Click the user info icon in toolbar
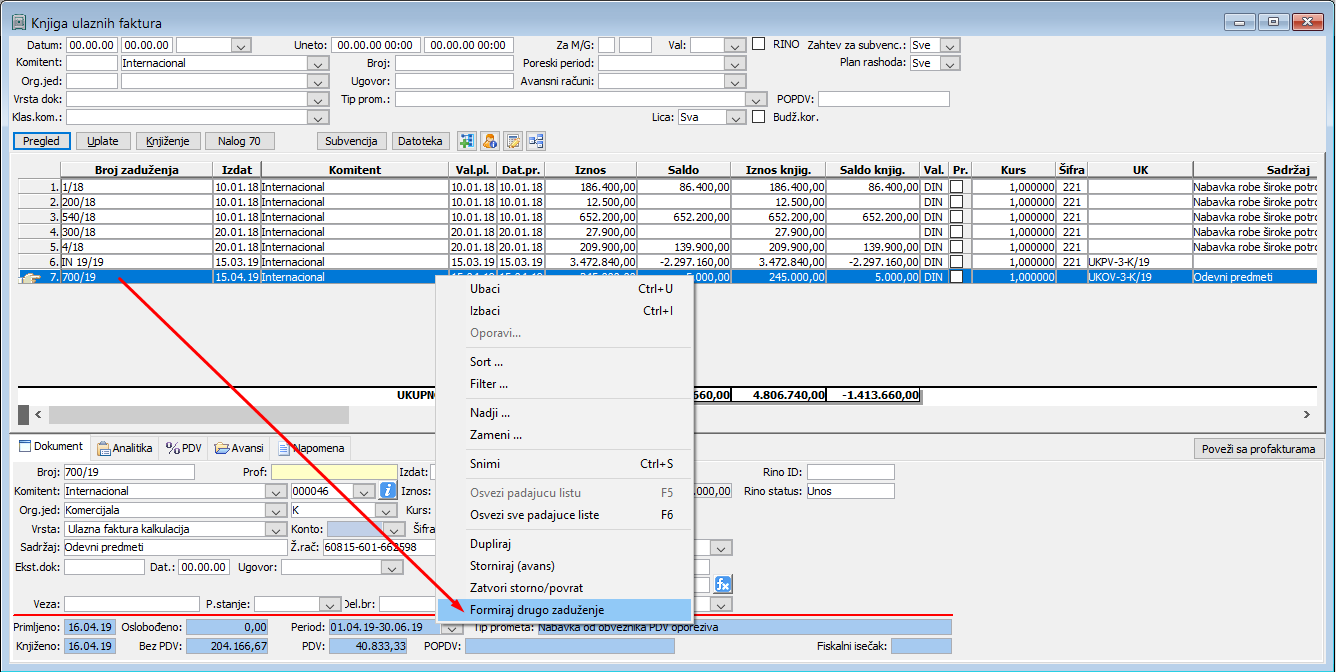 coord(490,141)
